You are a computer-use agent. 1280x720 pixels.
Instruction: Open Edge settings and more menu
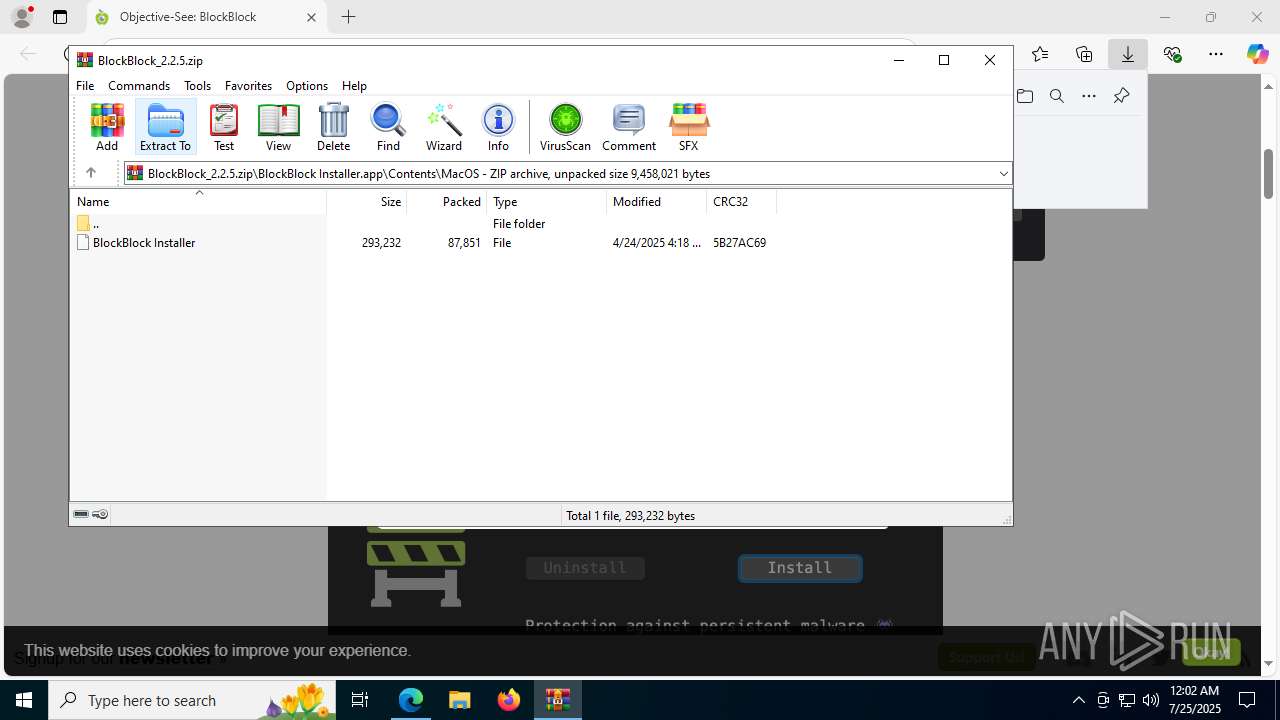point(1216,54)
